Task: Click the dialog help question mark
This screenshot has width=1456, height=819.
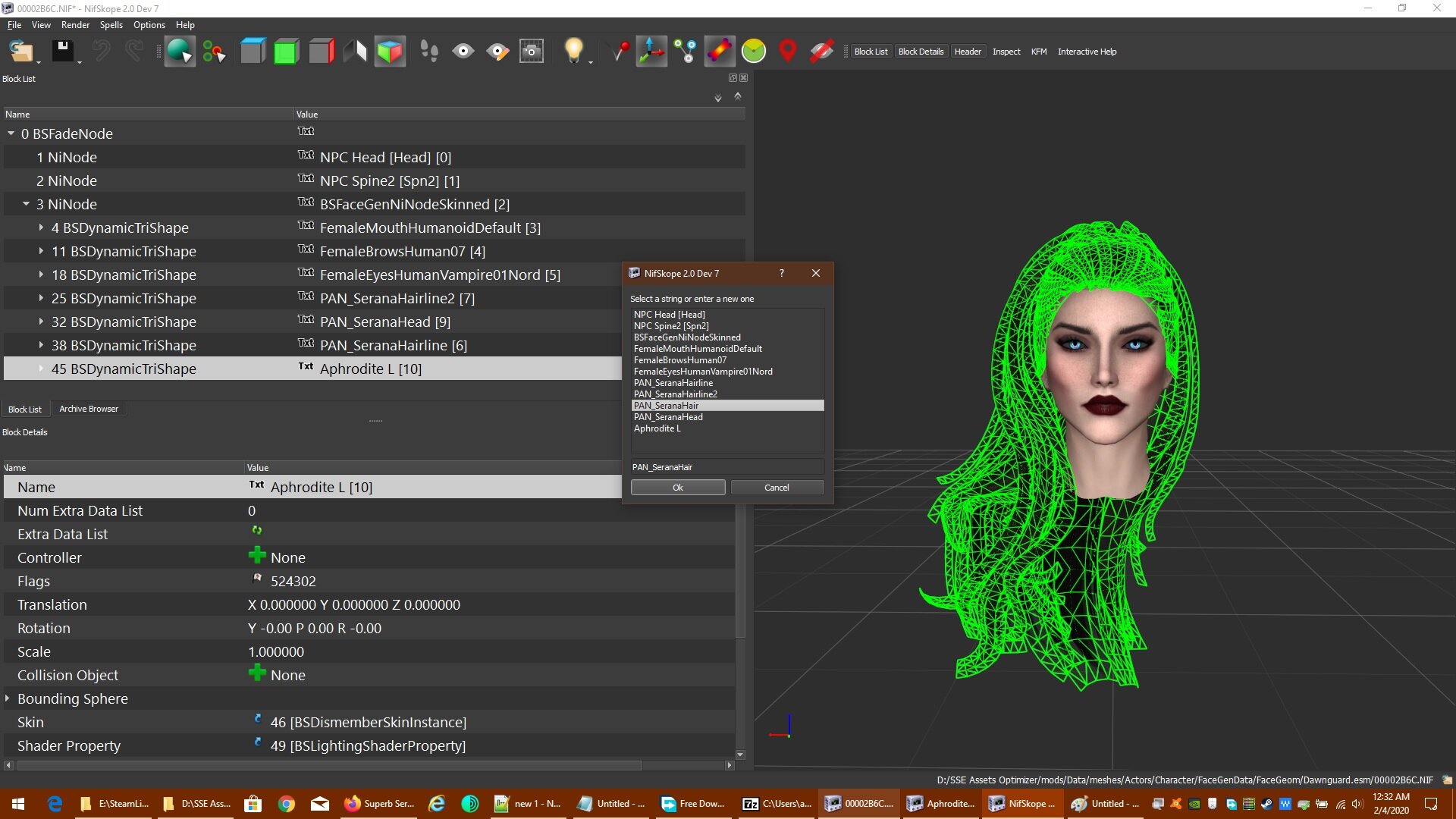Action: (782, 273)
